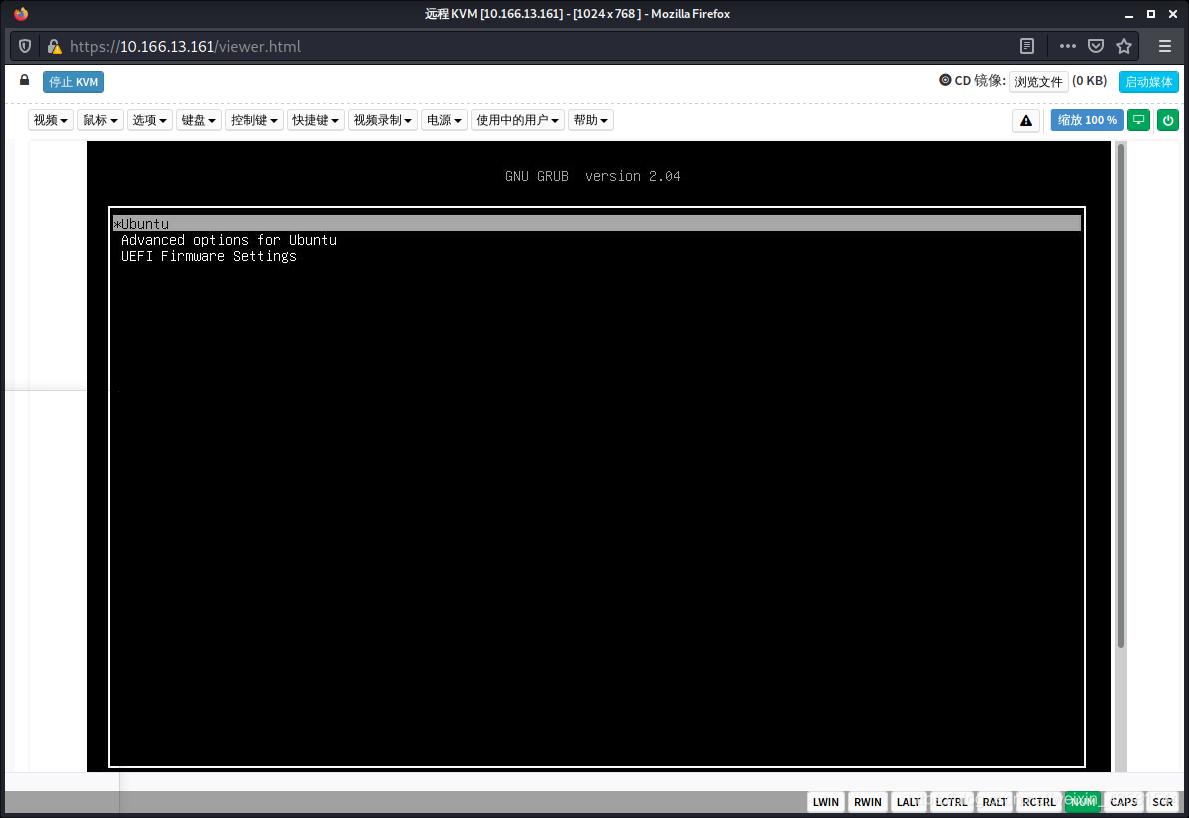This screenshot has width=1189, height=818.
Task: Click 启动媒体 to start media
Action: click(1149, 81)
